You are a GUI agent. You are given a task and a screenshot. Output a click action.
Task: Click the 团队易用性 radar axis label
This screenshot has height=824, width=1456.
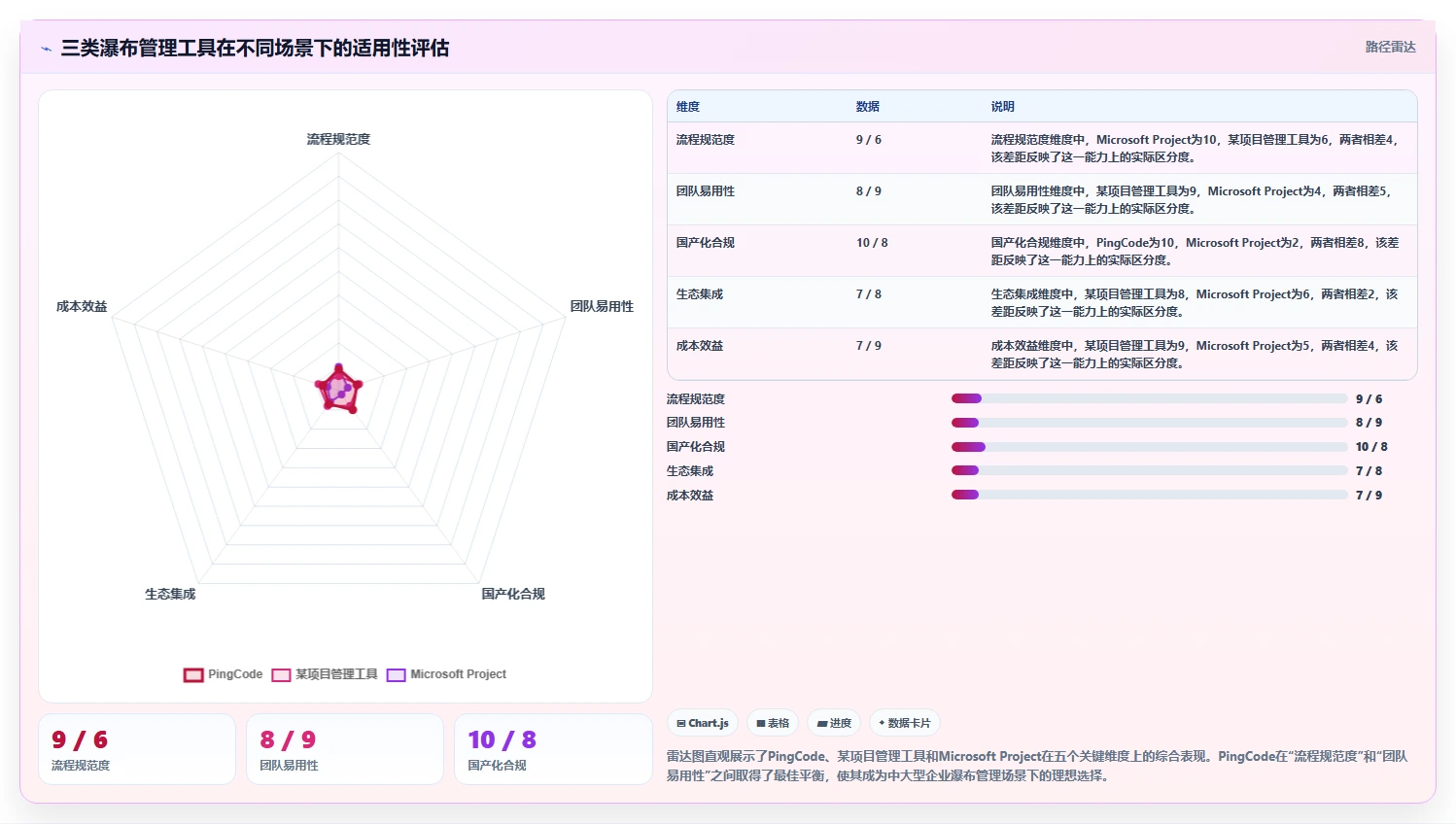coord(602,306)
